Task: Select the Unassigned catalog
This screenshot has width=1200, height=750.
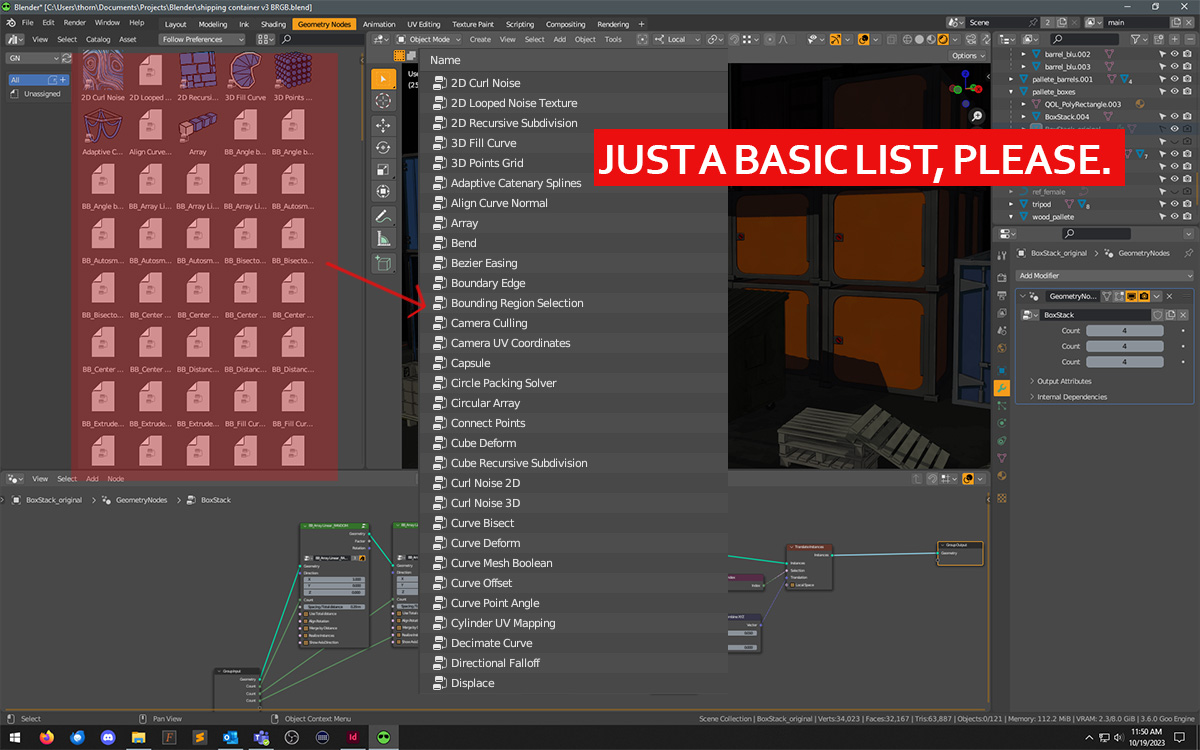Action: click(42, 94)
